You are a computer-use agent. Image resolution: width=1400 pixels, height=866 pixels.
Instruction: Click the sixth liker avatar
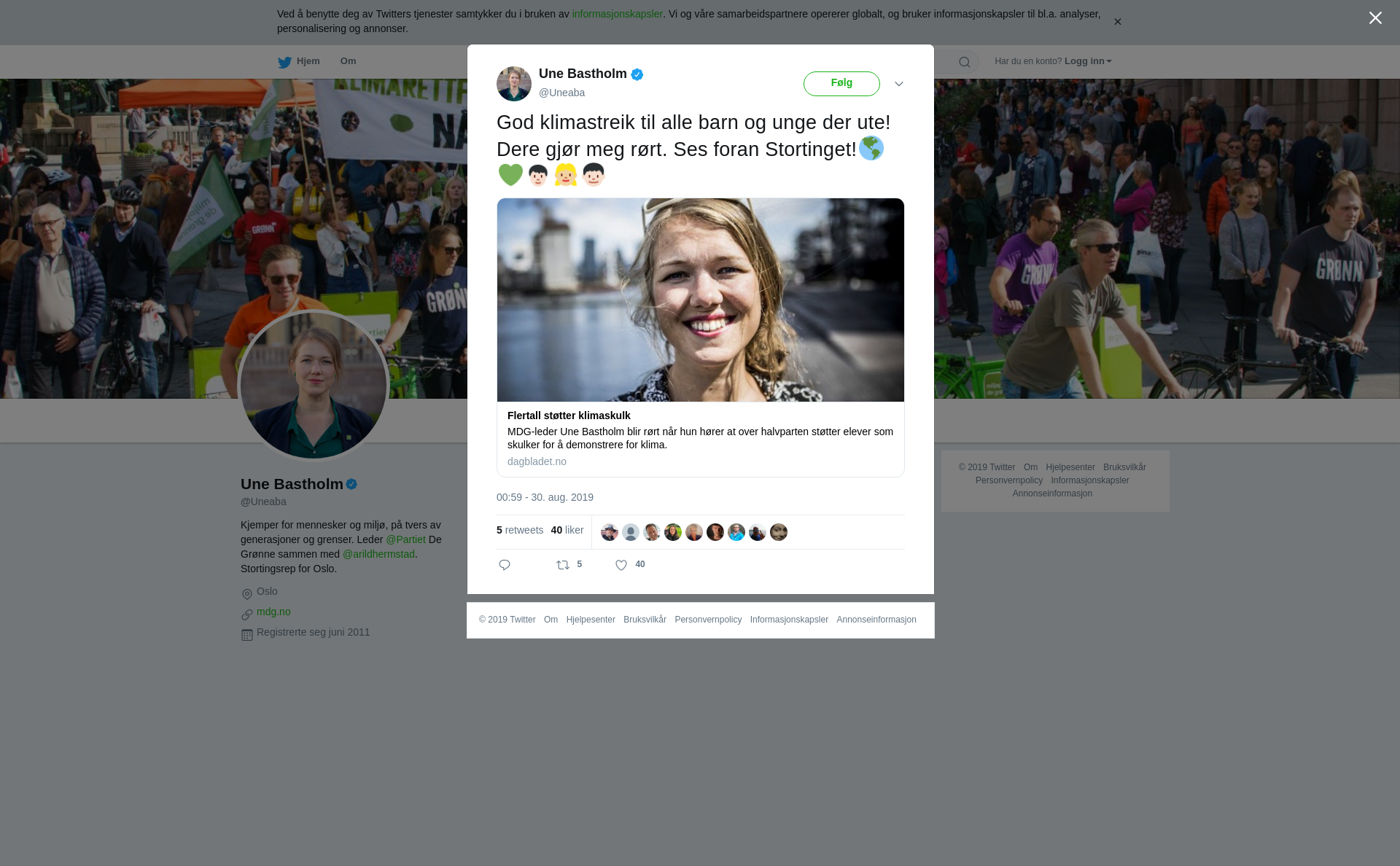[x=715, y=532]
